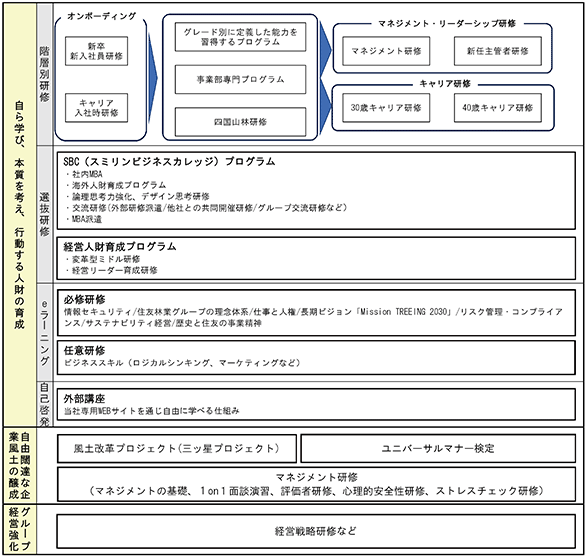Click the 新卒 新入社員研修 box
The height and width of the screenshot is (556, 586).
click(96, 51)
